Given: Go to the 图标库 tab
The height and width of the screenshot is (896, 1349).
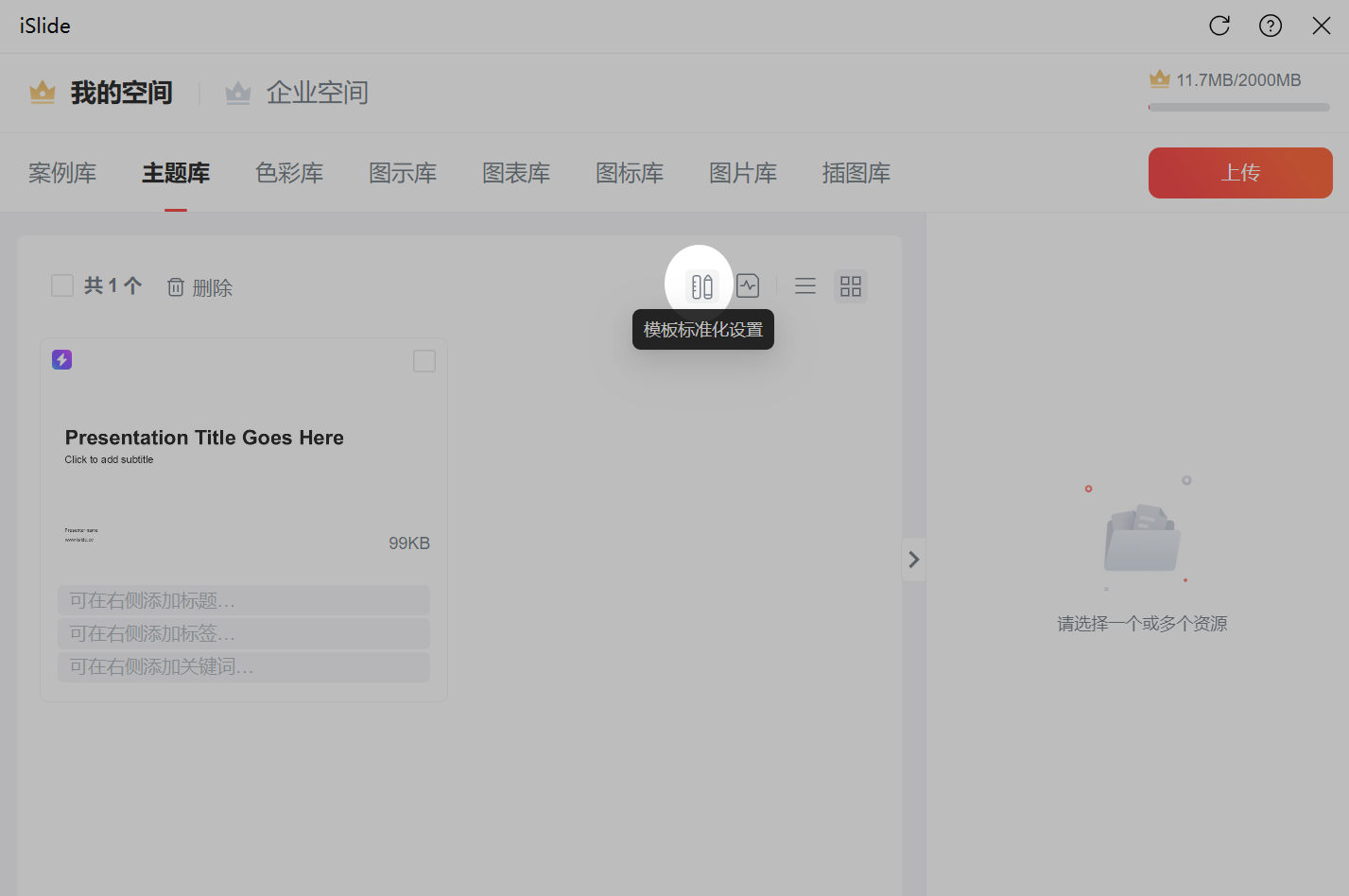Looking at the screenshot, I should click(630, 173).
